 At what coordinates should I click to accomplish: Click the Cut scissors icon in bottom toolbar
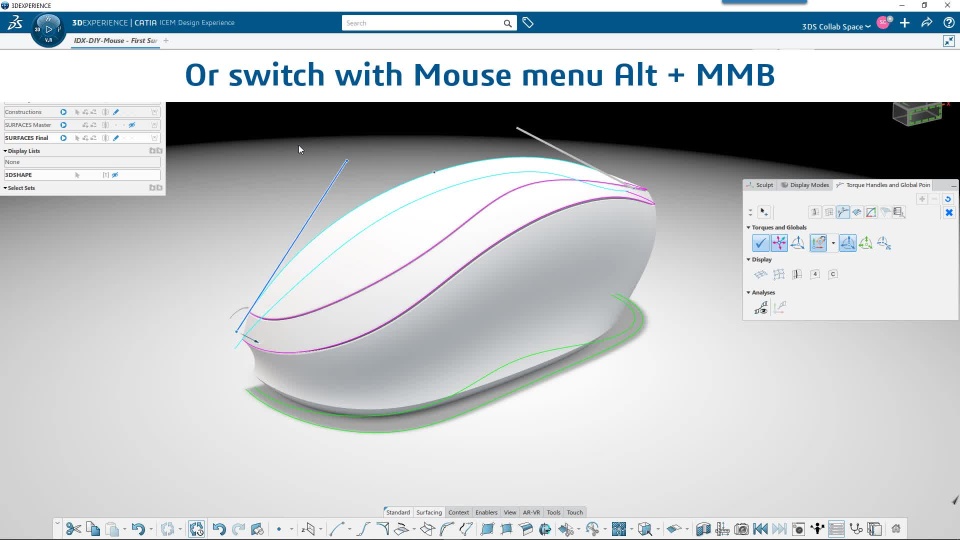pyautogui.click(x=73, y=528)
